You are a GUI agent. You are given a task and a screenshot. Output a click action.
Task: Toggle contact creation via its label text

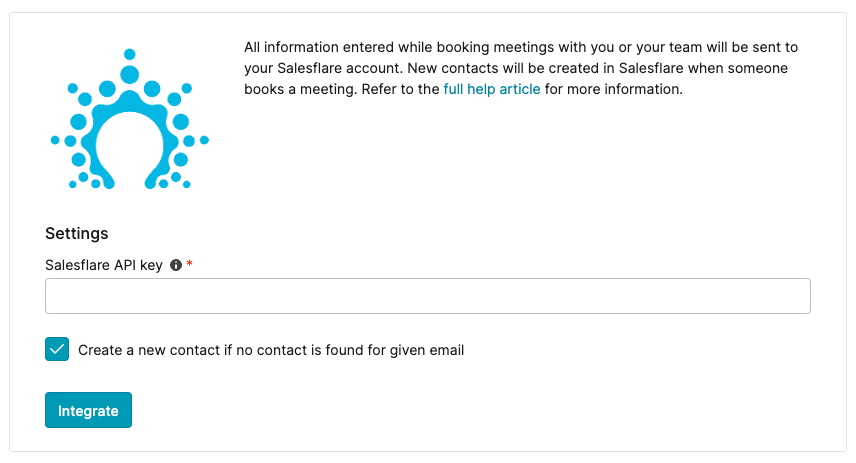point(271,350)
